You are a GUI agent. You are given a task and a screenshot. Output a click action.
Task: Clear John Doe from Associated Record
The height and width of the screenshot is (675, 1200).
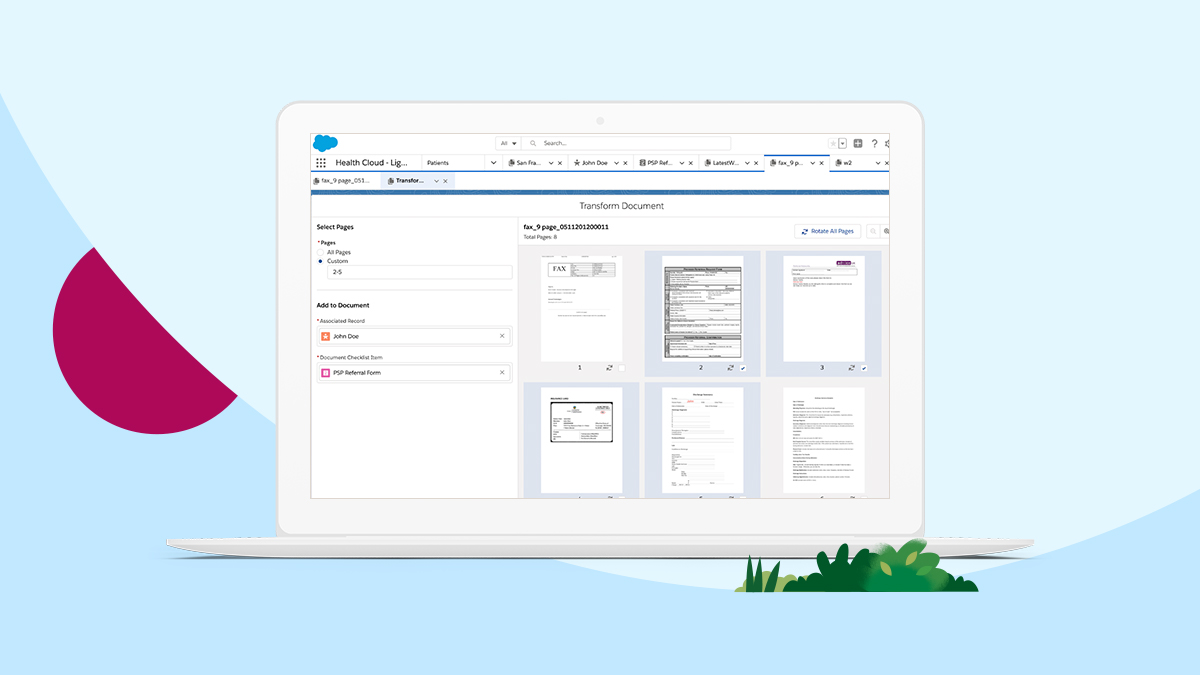[502, 336]
